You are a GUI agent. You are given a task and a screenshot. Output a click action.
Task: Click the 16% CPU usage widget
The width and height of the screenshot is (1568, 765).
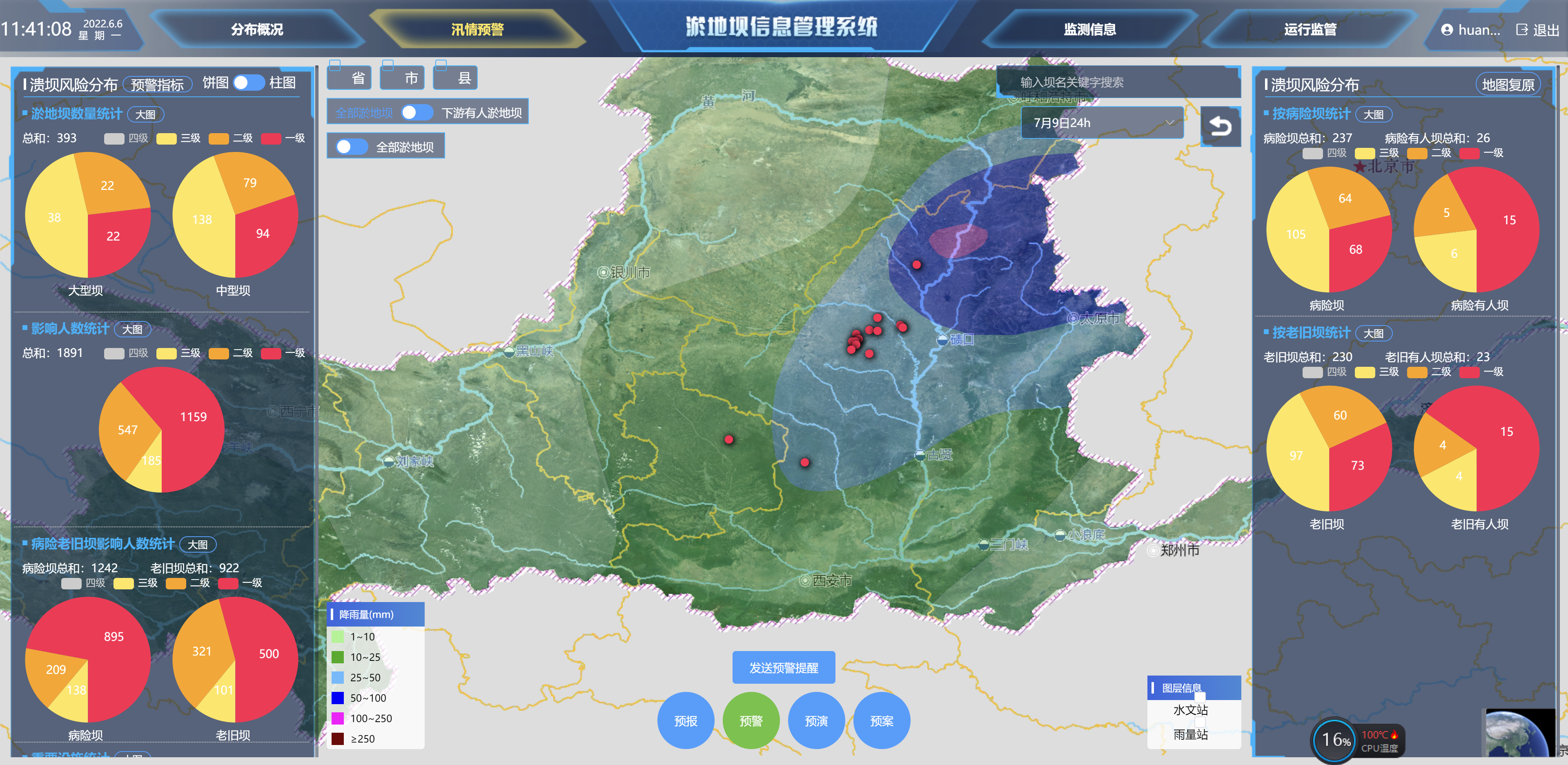(x=1334, y=740)
